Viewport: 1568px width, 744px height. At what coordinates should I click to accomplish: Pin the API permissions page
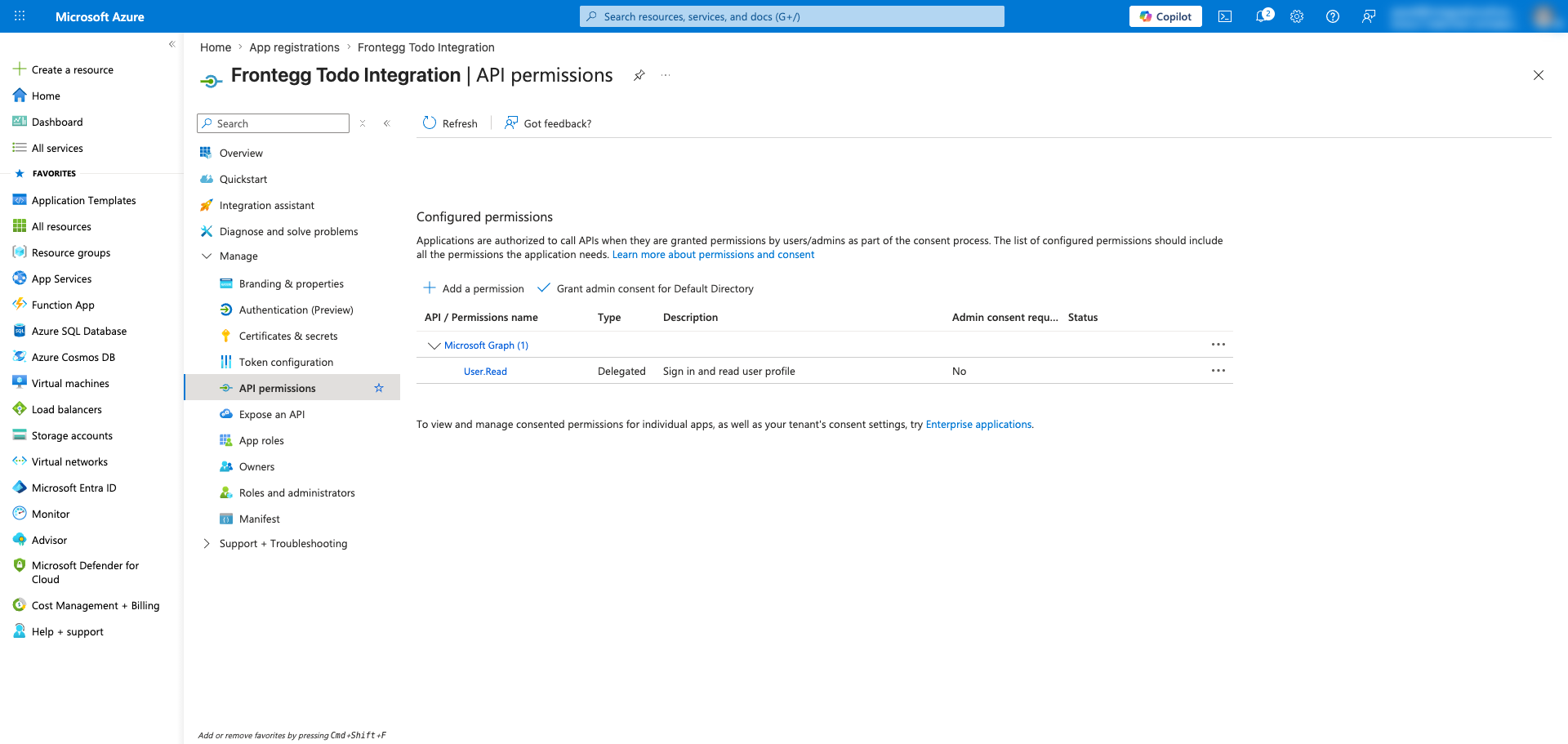click(639, 75)
